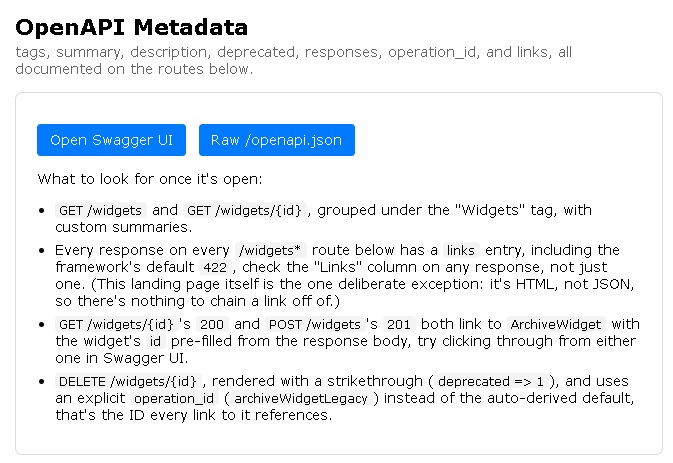Click the 200 status code chip
This screenshot has width=673, height=463.
coord(212,324)
